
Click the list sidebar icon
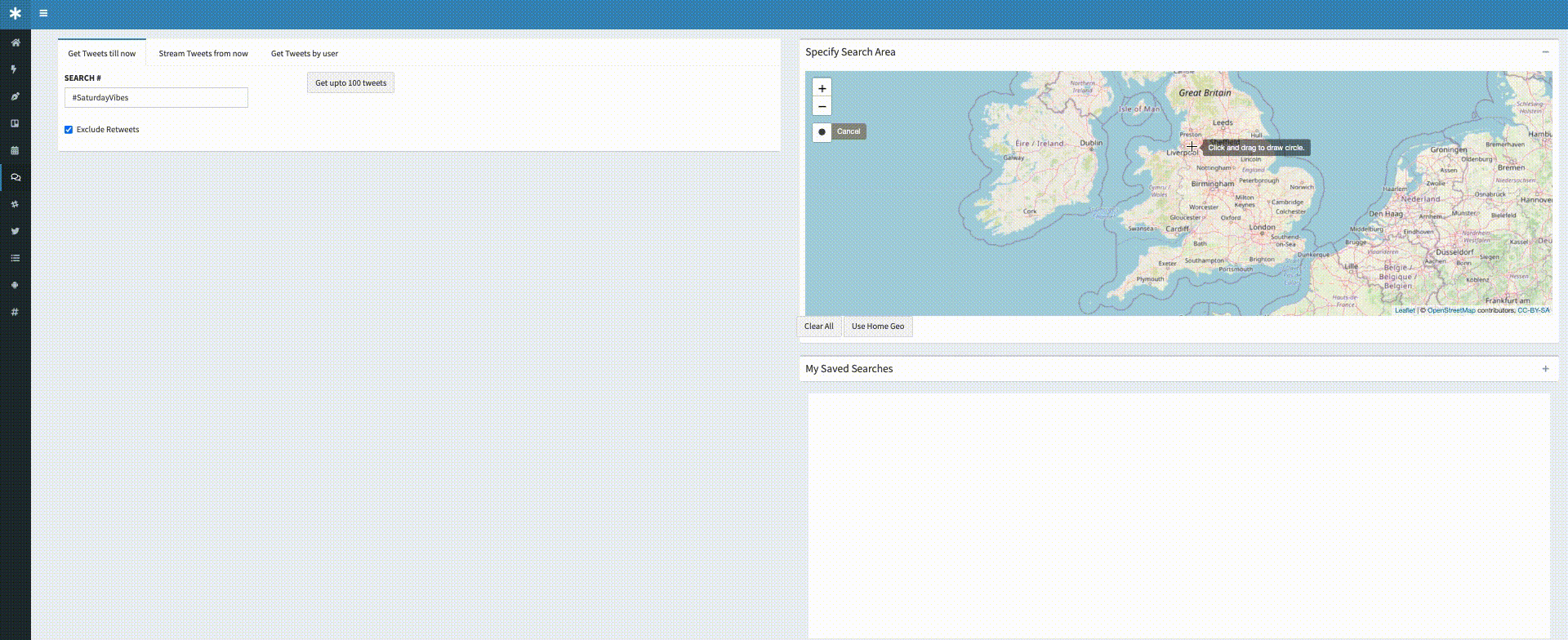coord(15,258)
